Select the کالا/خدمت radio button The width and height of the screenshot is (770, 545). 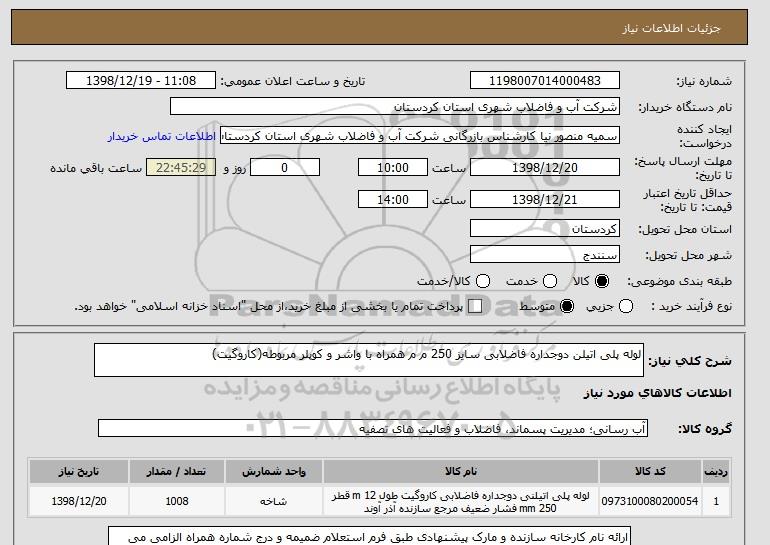pos(483,281)
